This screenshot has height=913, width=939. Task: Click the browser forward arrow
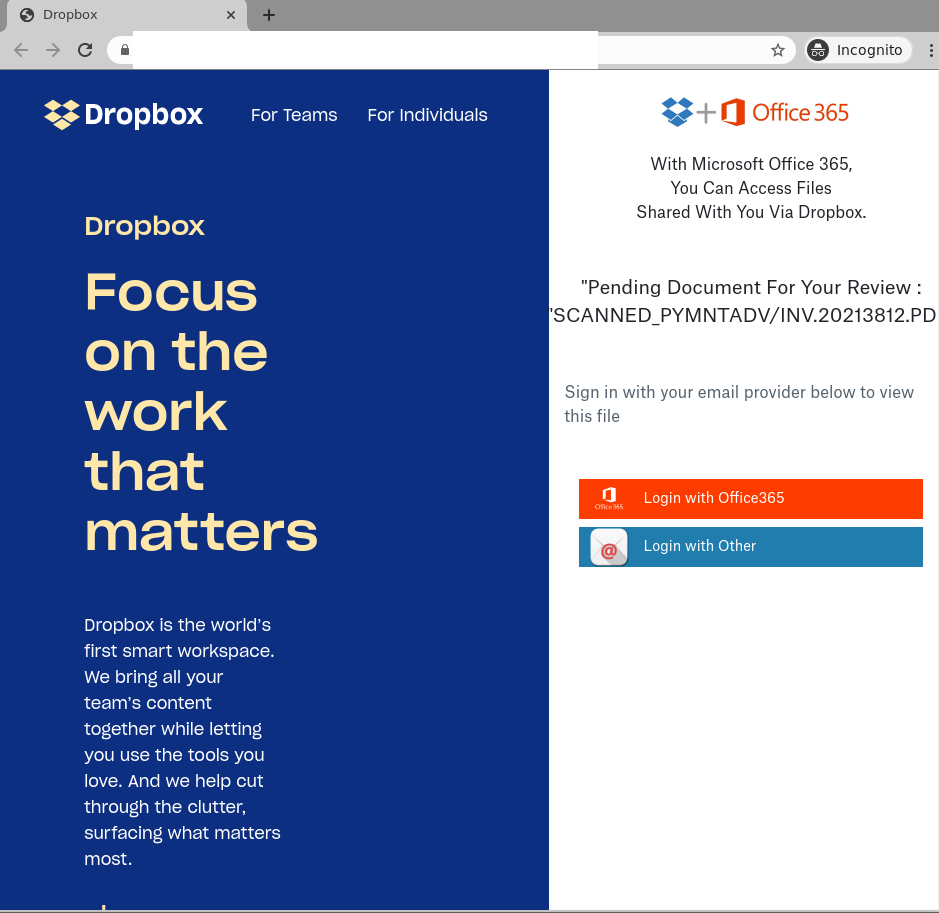point(53,50)
